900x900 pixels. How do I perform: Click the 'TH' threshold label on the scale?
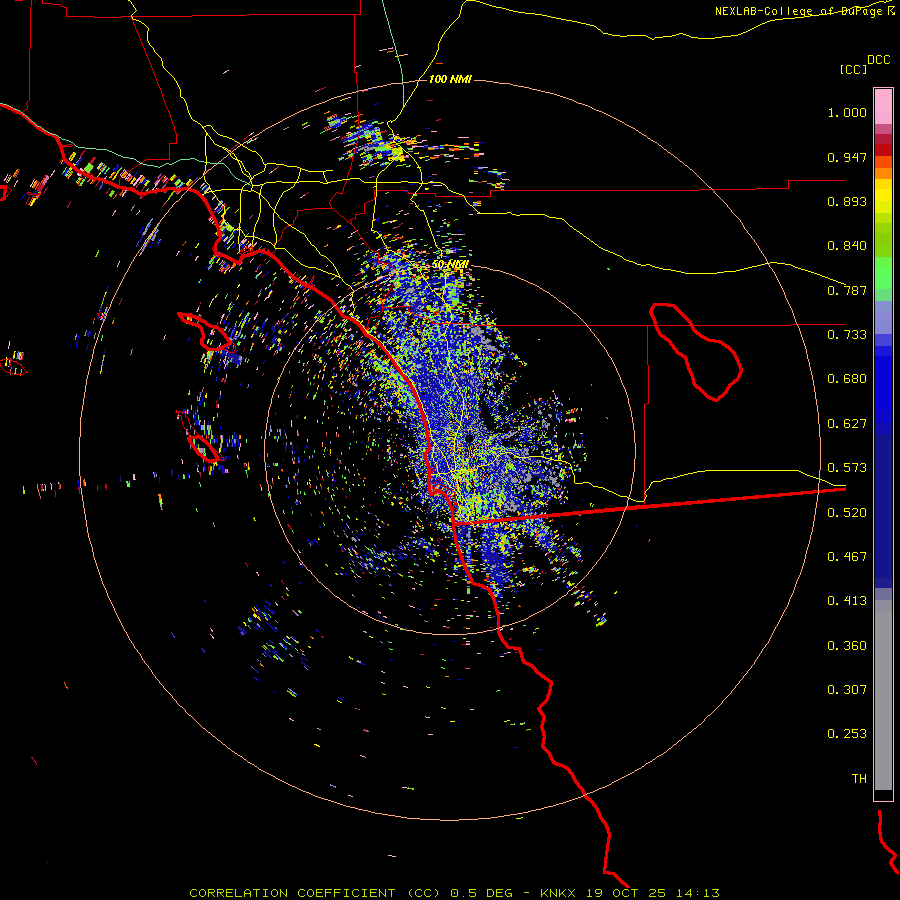click(x=859, y=779)
